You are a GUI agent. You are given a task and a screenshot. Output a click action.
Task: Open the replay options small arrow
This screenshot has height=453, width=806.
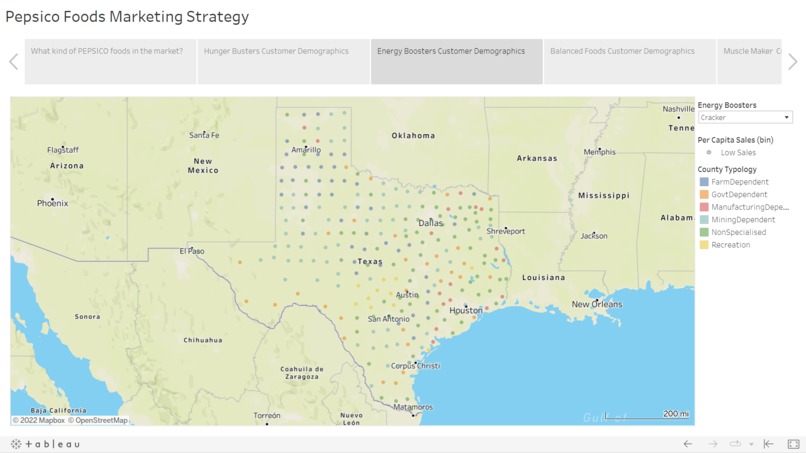pyautogui.click(x=751, y=444)
